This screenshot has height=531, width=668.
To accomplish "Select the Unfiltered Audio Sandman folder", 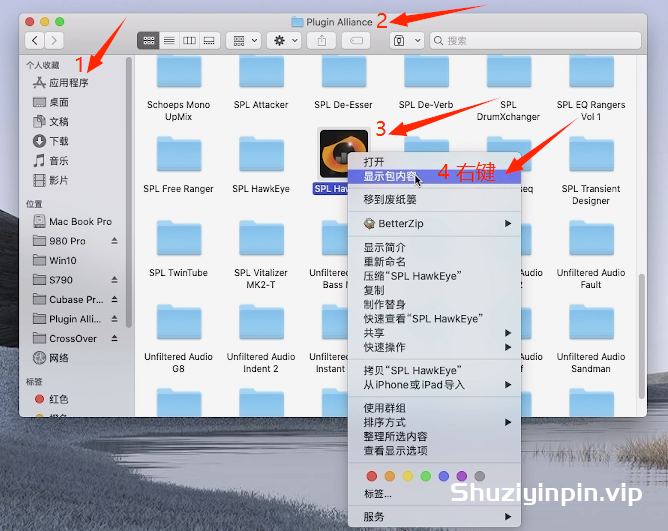I will 591,322.
